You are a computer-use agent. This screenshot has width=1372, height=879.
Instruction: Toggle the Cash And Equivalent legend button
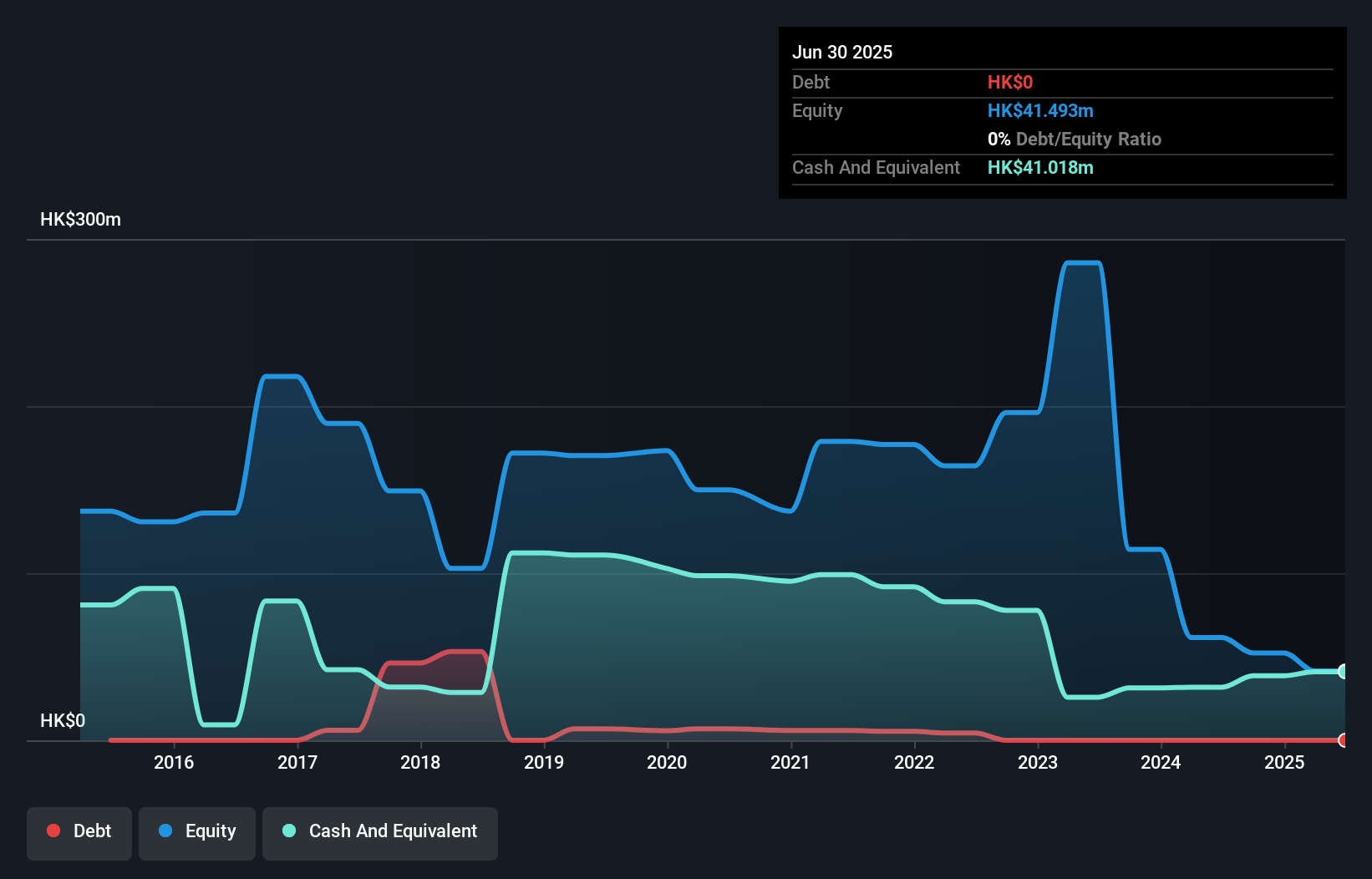coord(380,833)
